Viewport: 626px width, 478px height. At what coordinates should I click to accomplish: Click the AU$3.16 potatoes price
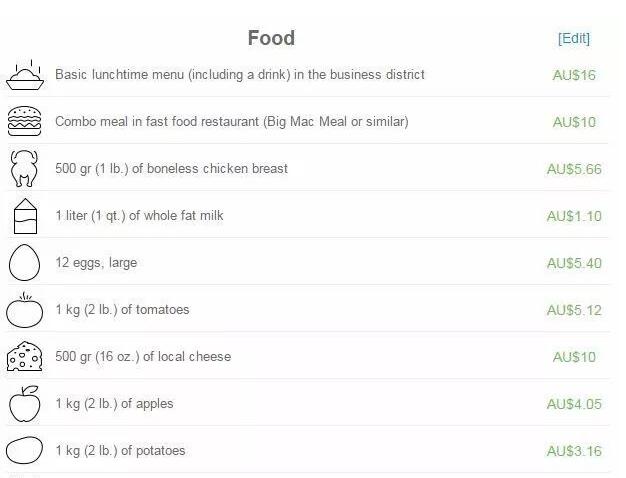(574, 451)
